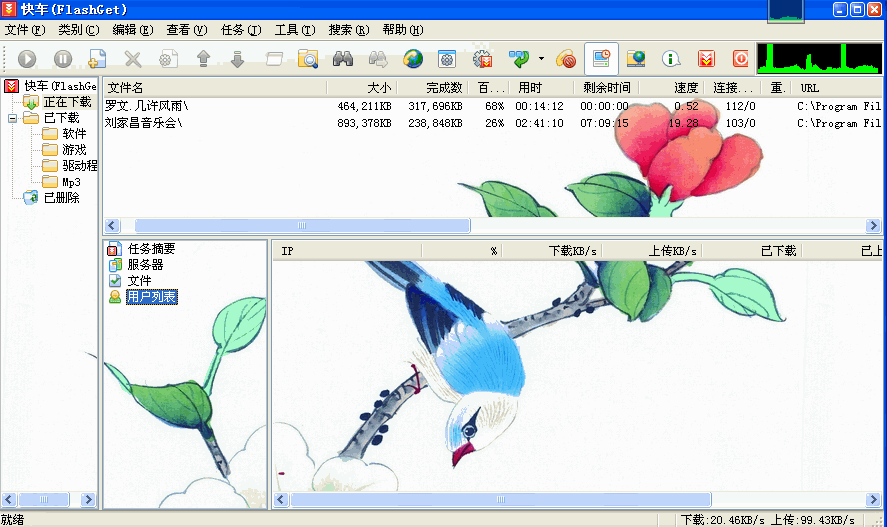Screen dimensions: 887x527
Task: Click the Delete task X icon
Action: (132, 59)
